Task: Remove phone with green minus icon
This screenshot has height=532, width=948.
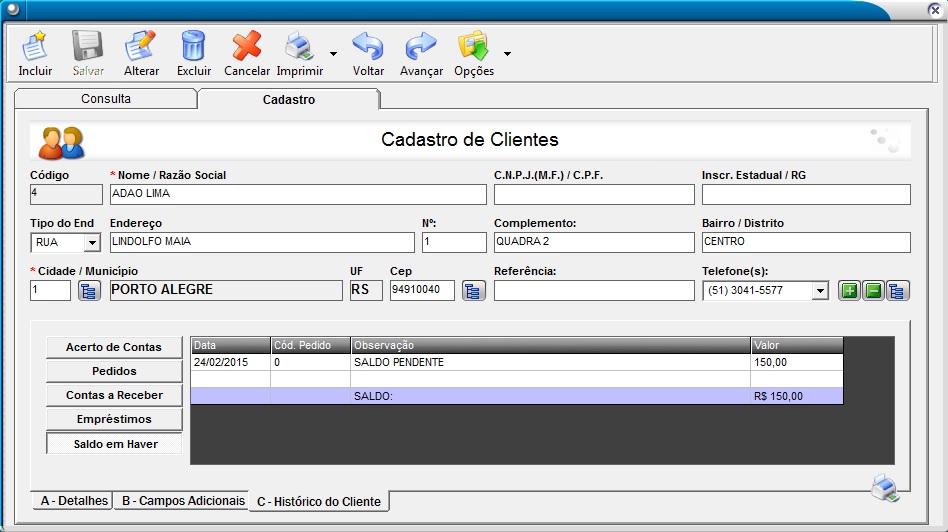Action: coord(874,291)
